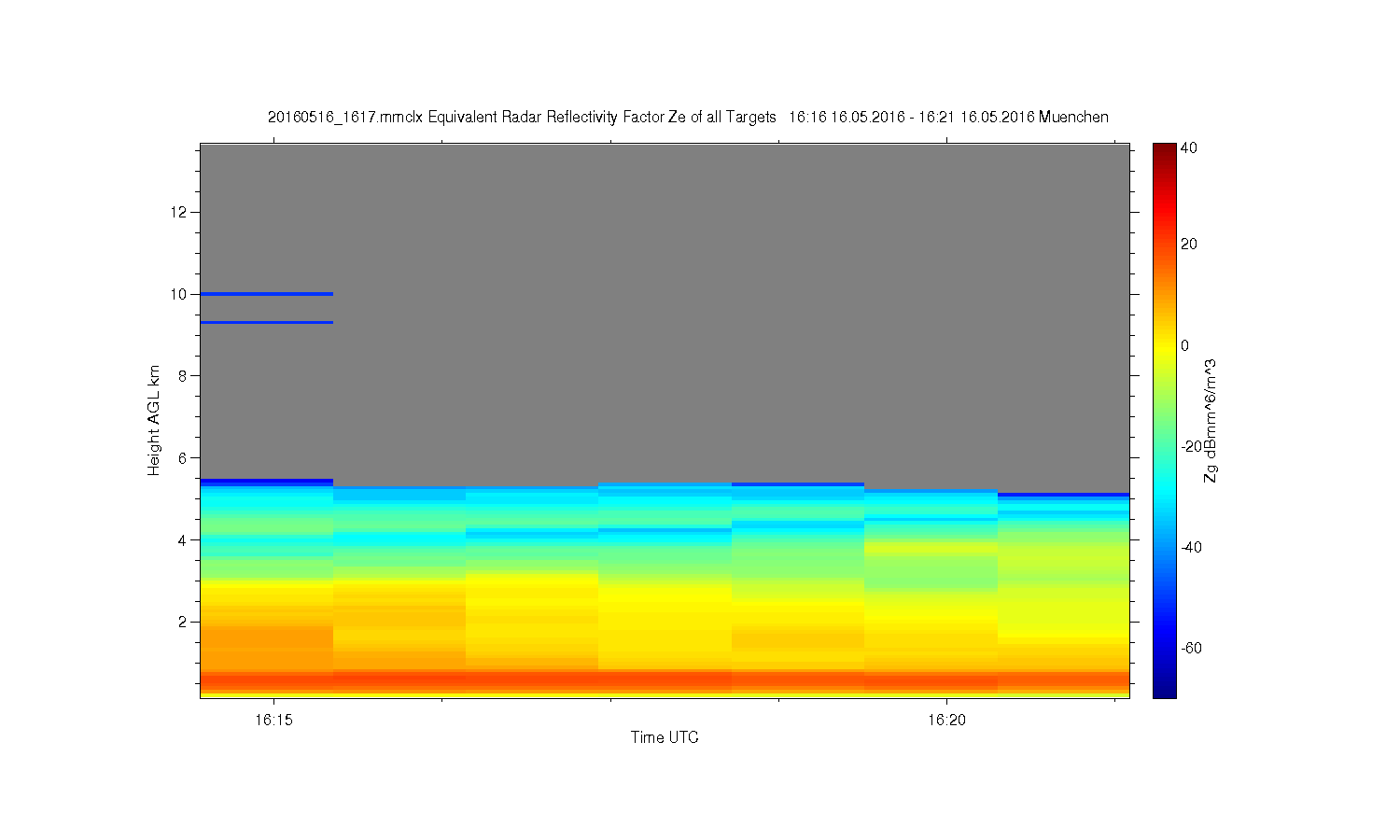Click the dark blue bottom of the colorbar
The width and height of the screenshot is (1400, 840).
pos(1164,692)
